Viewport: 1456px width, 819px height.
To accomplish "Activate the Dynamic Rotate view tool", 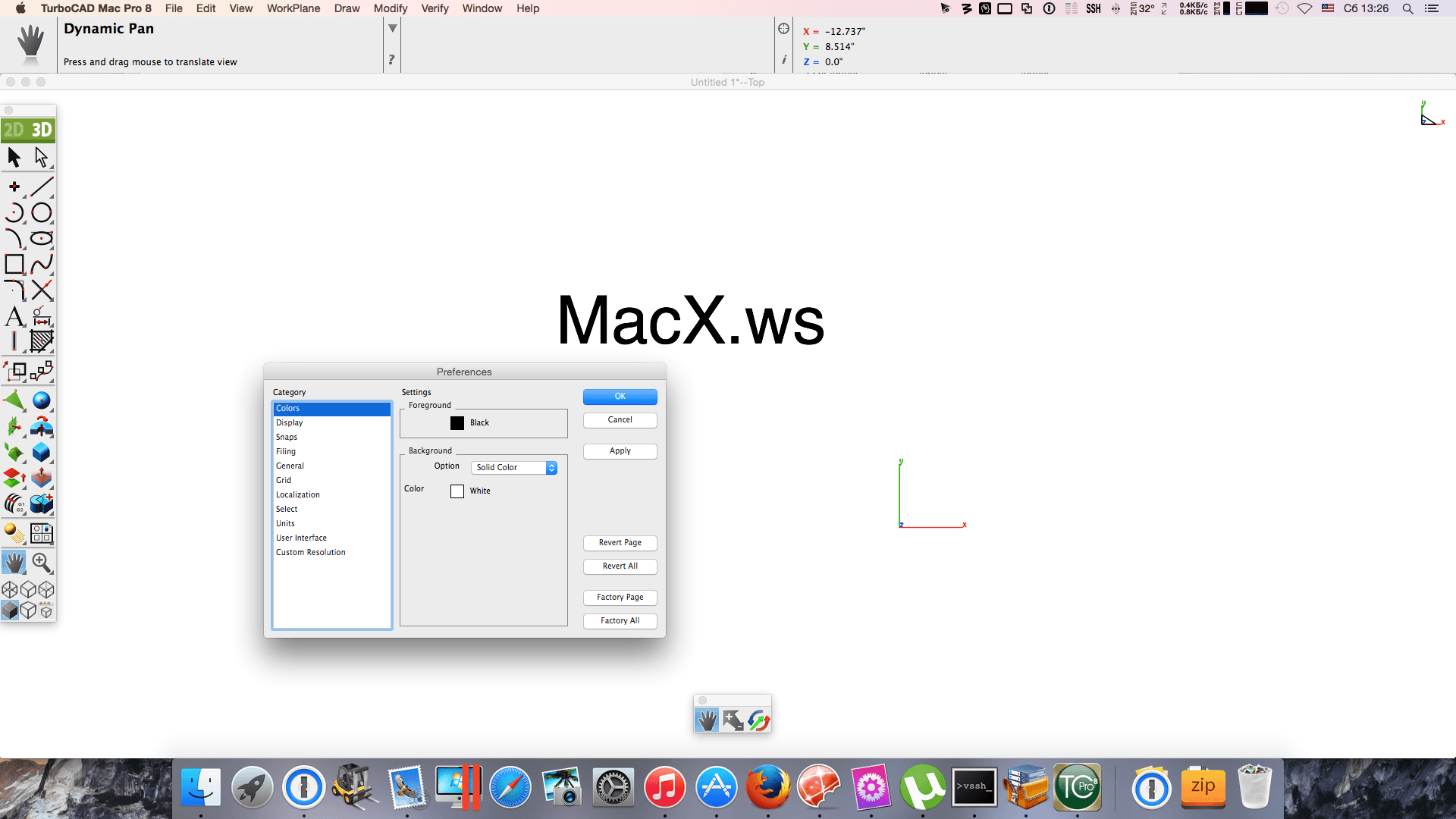I will 758,720.
